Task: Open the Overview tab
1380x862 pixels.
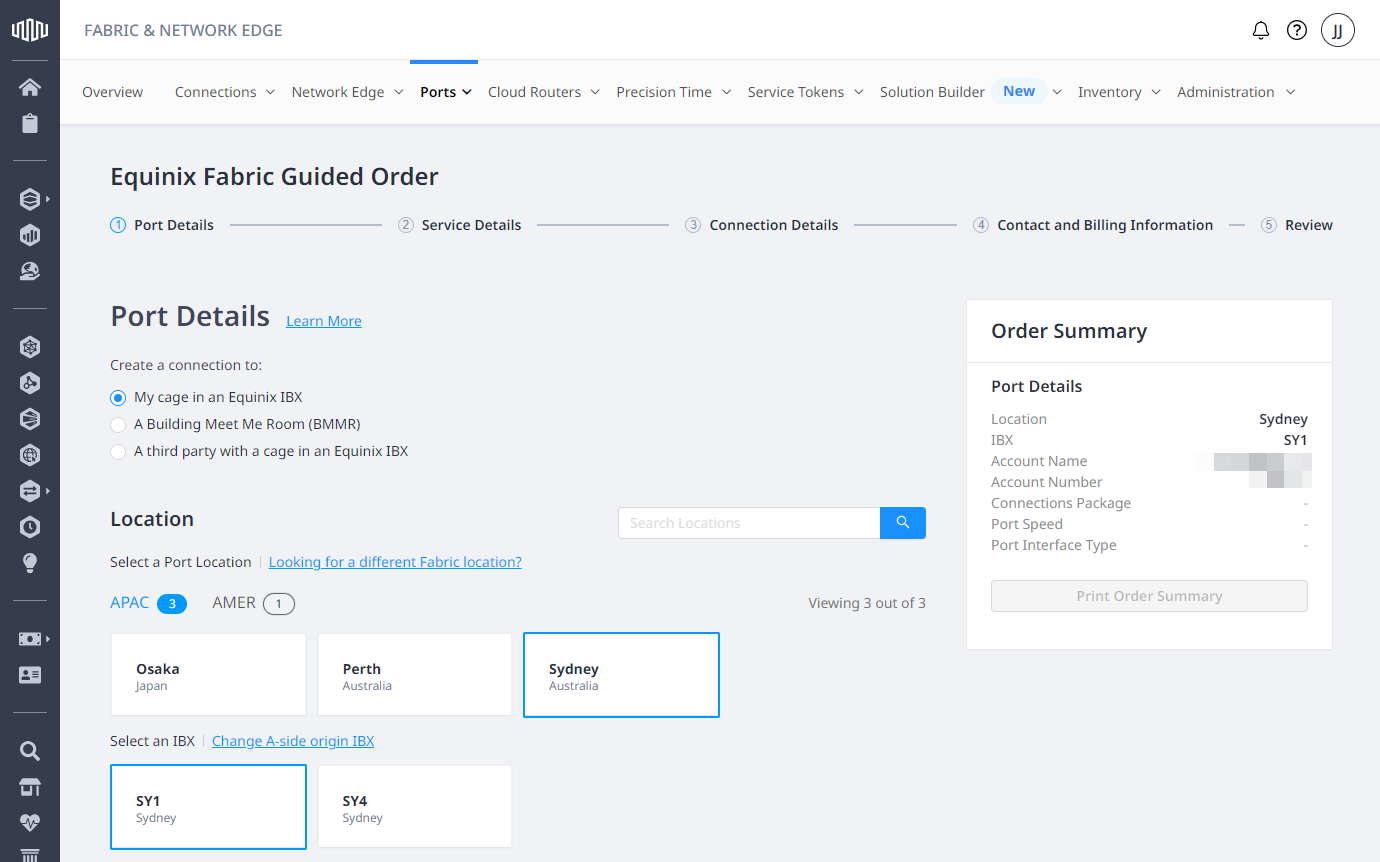Action: click(112, 92)
